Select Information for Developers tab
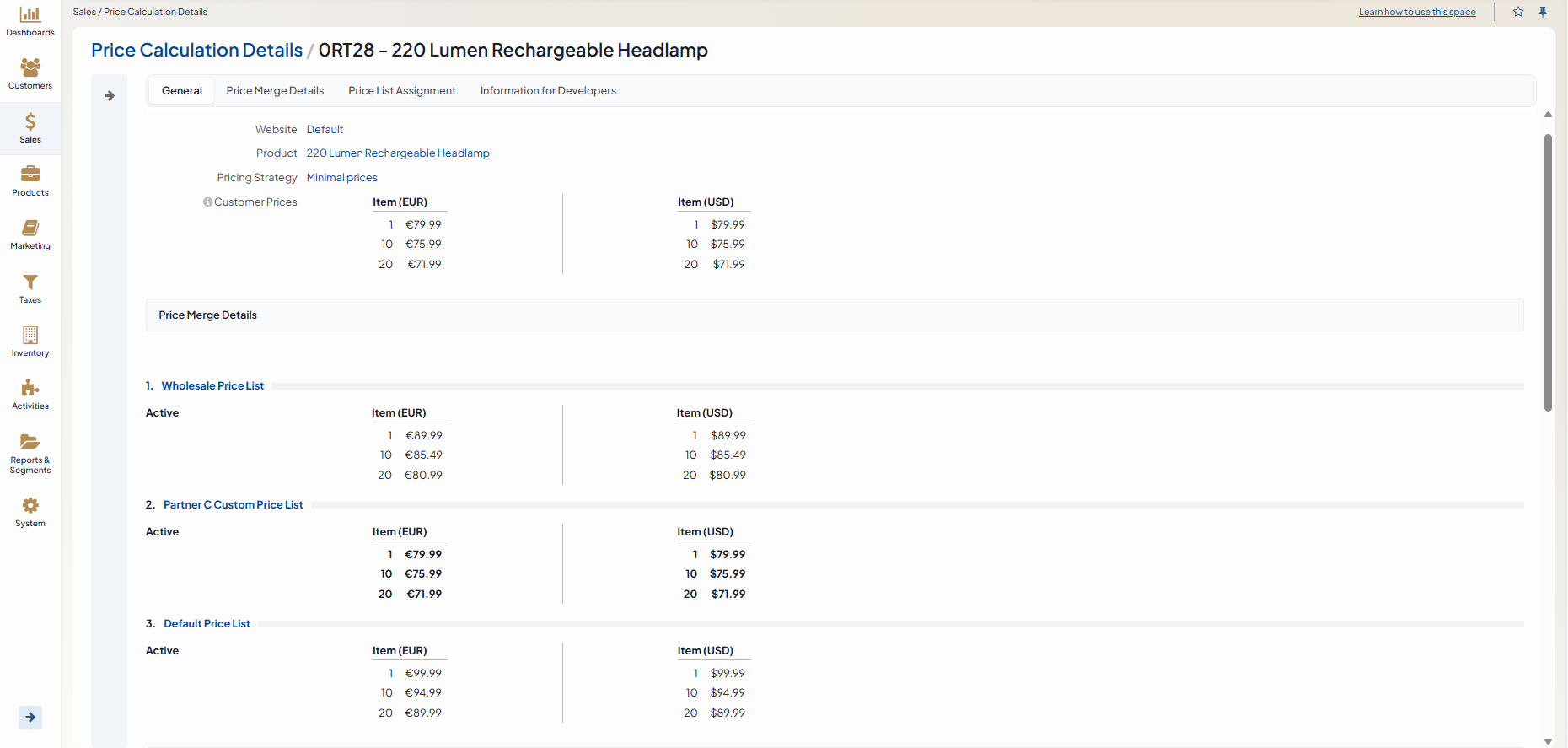Image resolution: width=1568 pixels, height=748 pixels. [x=548, y=91]
